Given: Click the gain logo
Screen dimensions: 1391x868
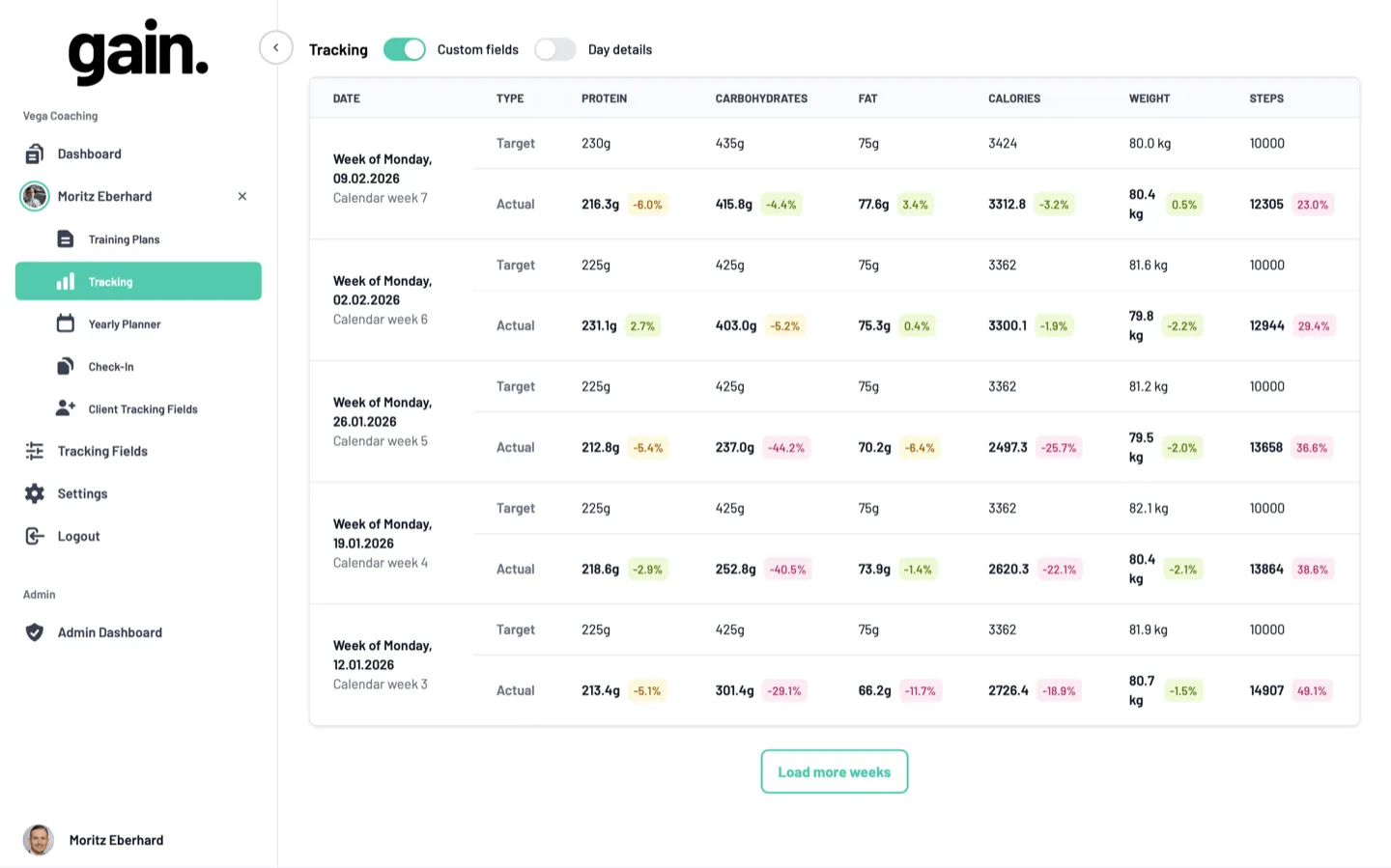Looking at the screenshot, I should [x=138, y=53].
